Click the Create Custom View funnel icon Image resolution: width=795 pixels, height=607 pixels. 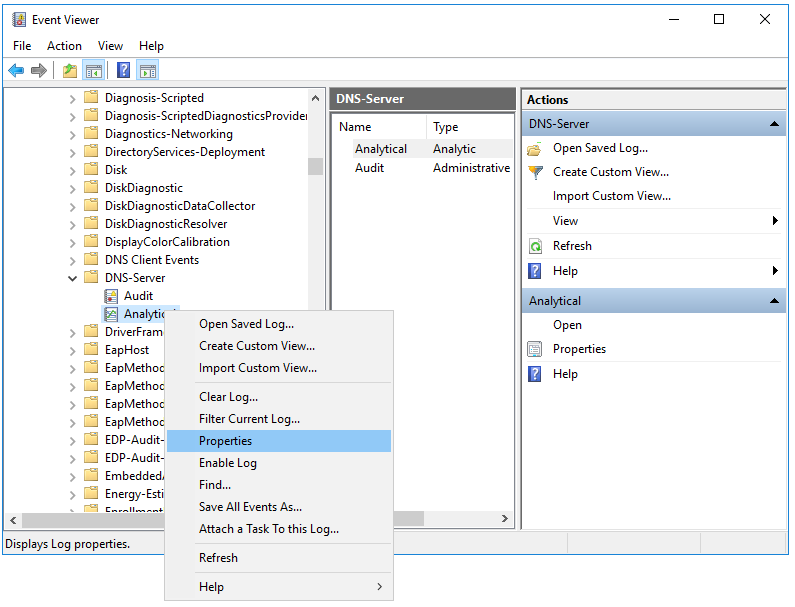[535, 172]
